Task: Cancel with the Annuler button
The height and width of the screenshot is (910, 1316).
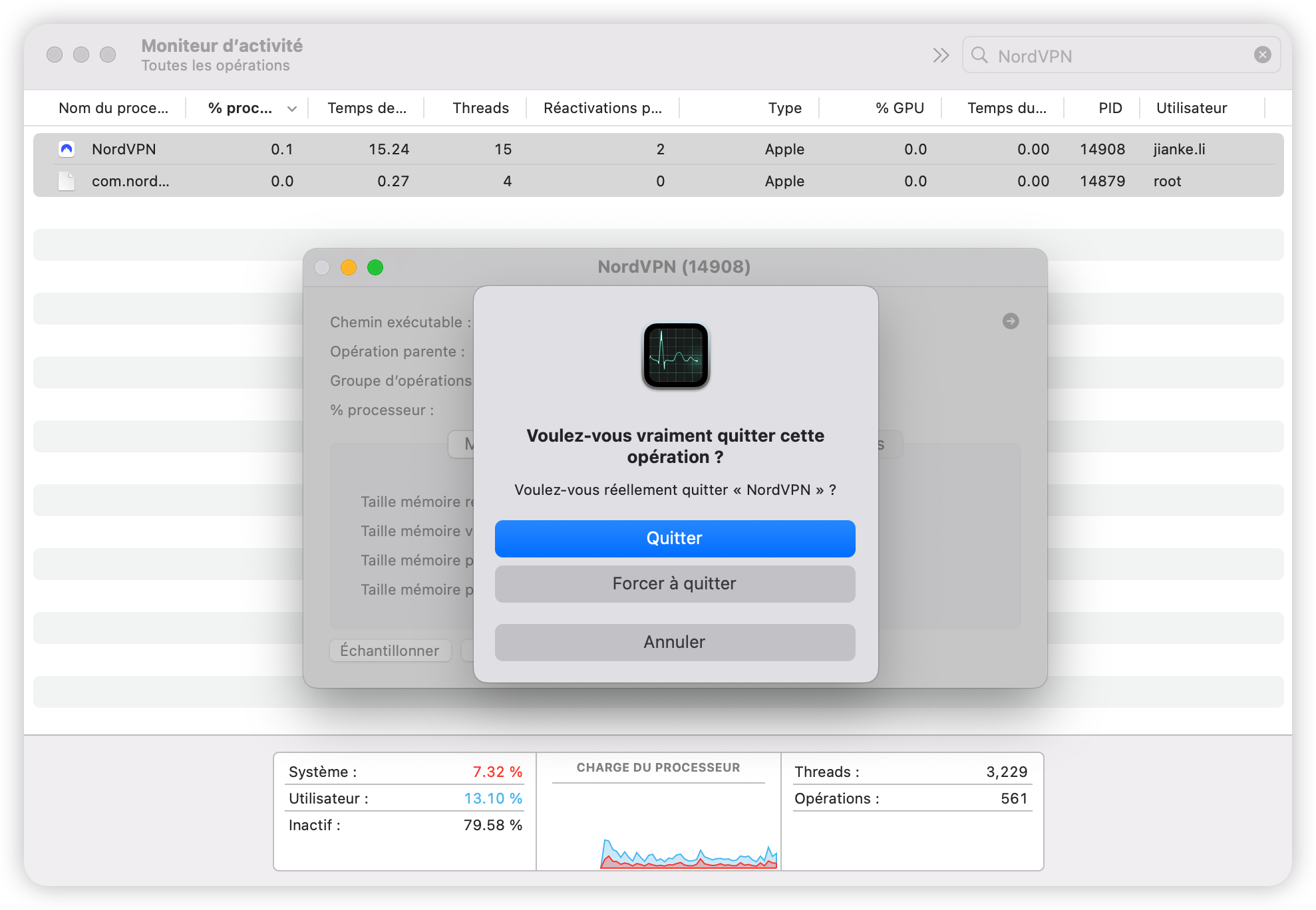Action: point(675,642)
